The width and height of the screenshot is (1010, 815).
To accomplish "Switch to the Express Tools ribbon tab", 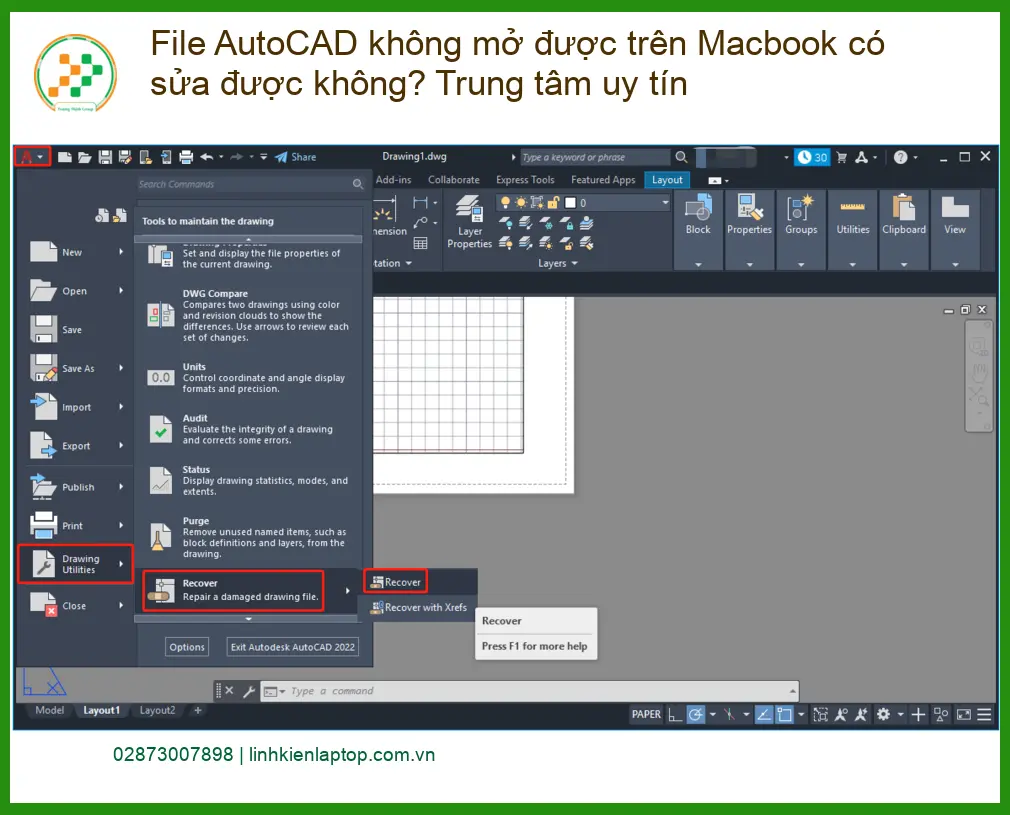I will [525, 180].
